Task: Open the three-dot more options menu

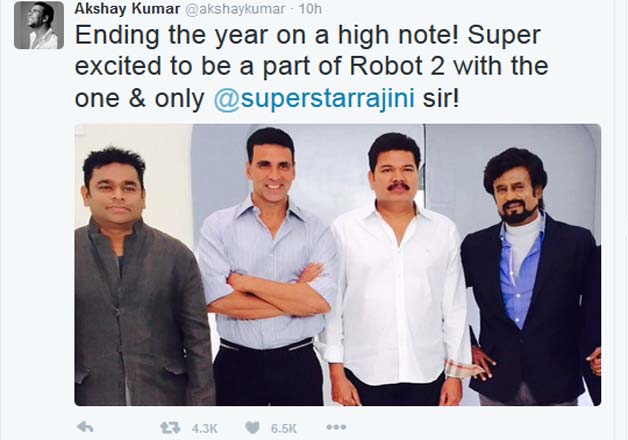Action: (336, 427)
